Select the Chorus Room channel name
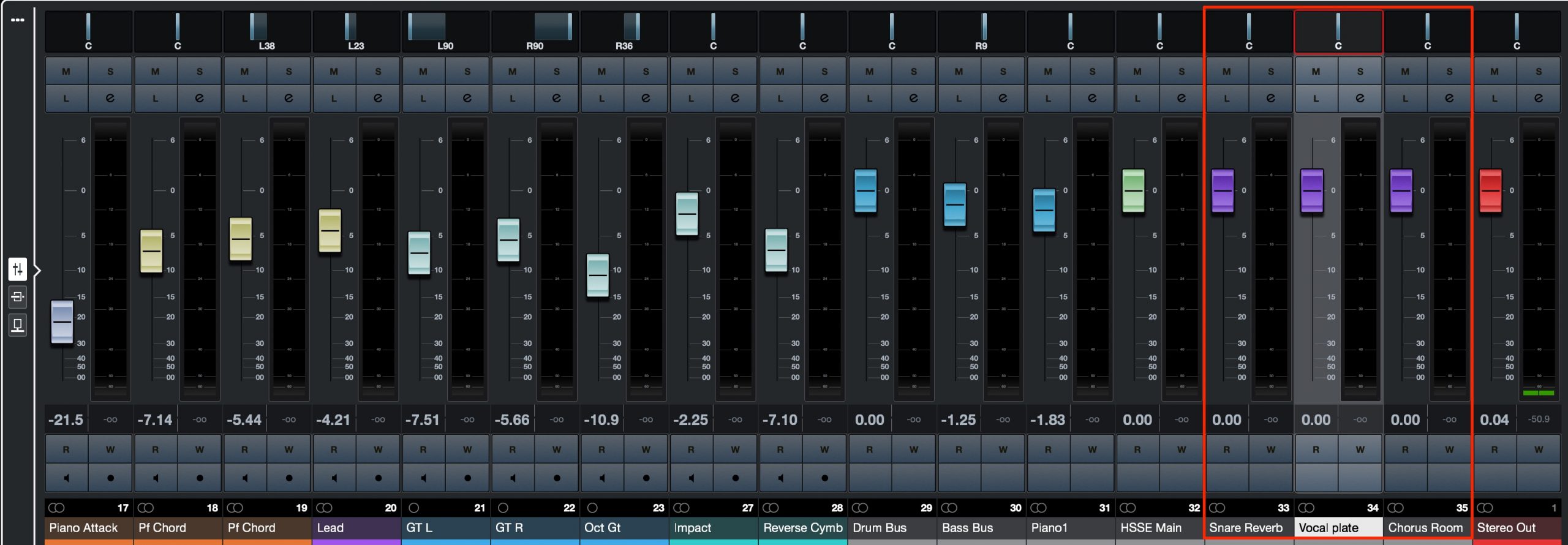This screenshot has width=1568, height=545. (x=1427, y=527)
